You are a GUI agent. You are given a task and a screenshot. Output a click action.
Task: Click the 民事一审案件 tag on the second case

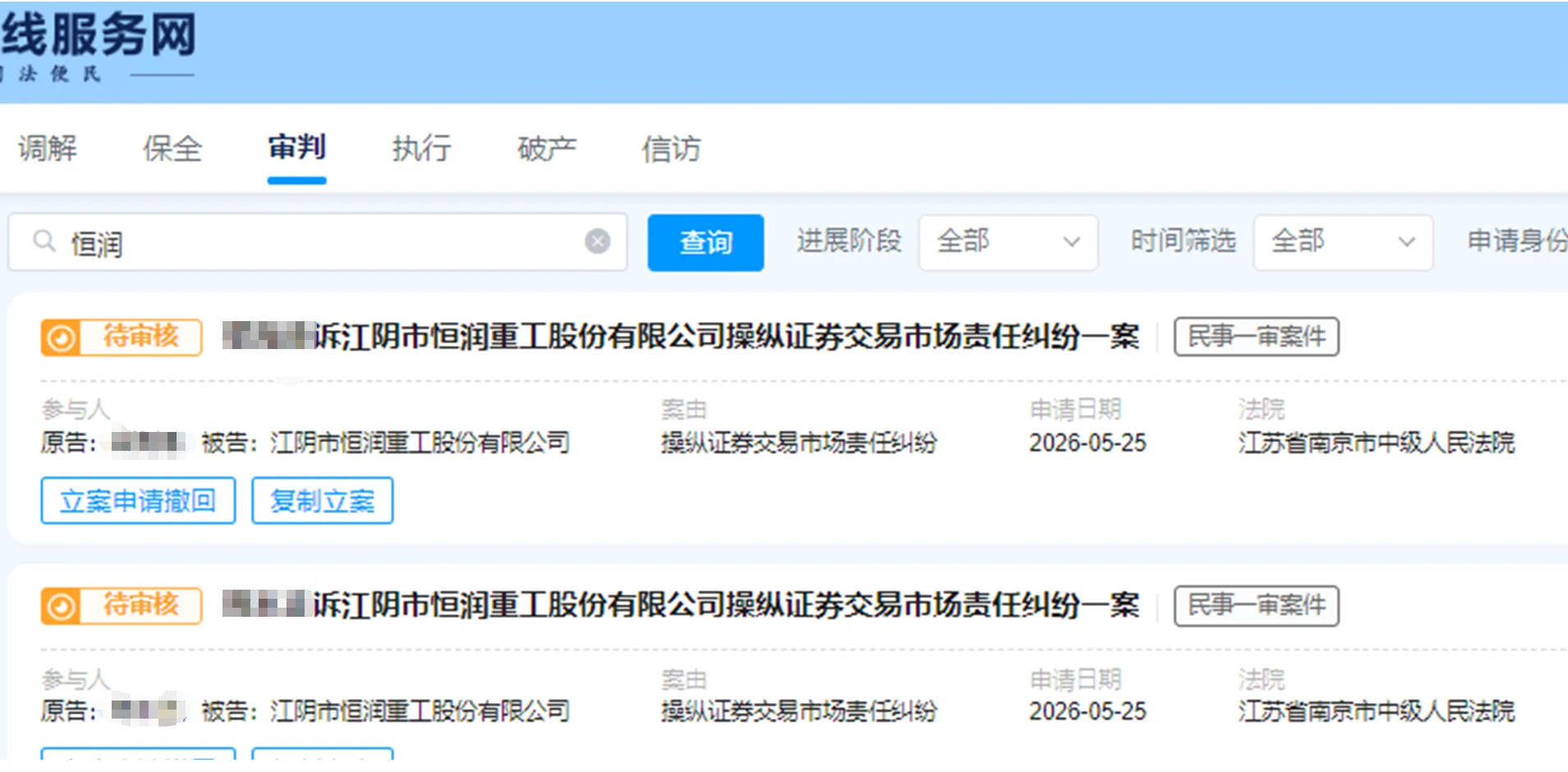coord(1256,605)
